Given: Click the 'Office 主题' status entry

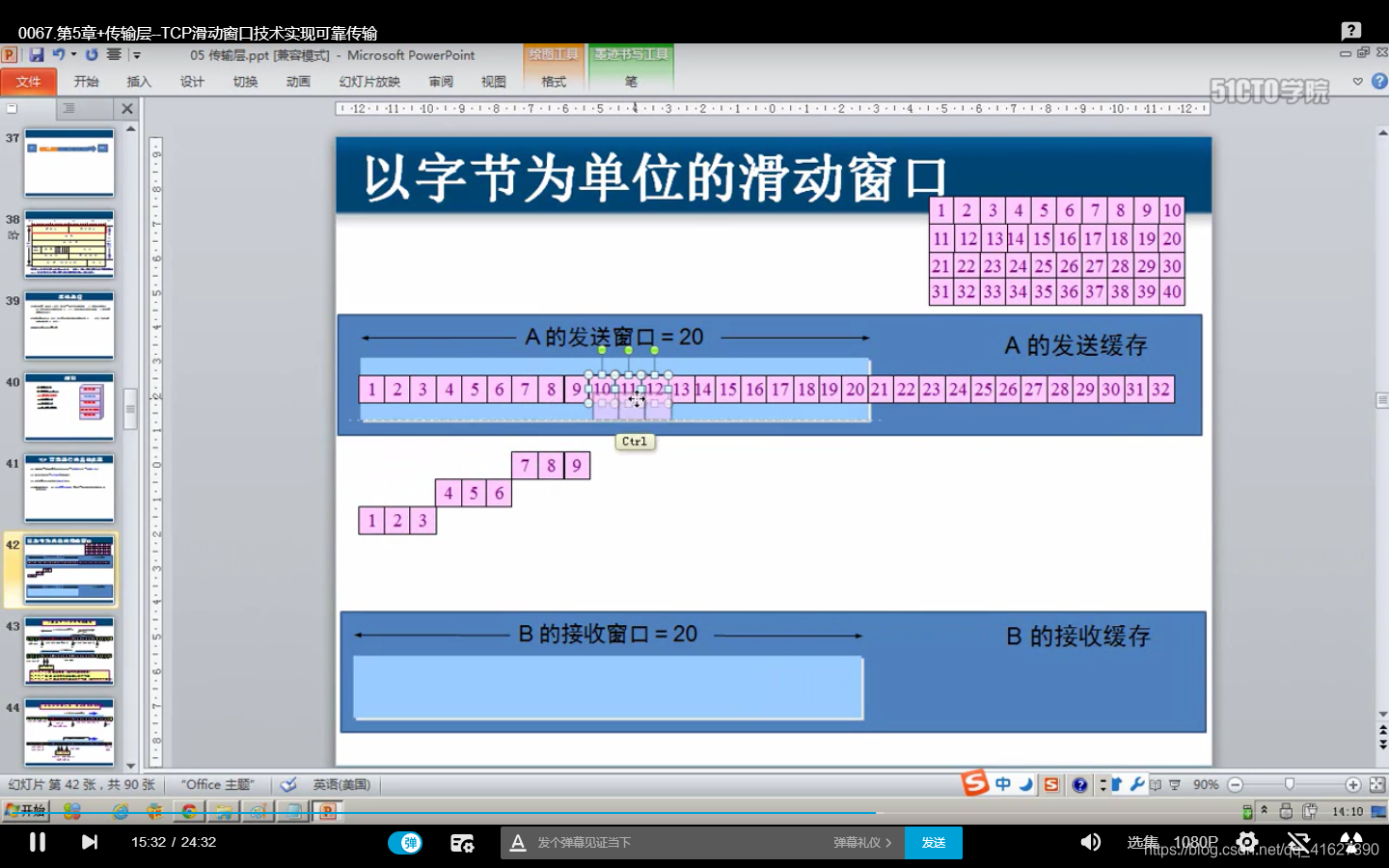Looking at the screenshot, I should (x=218, y=785).
